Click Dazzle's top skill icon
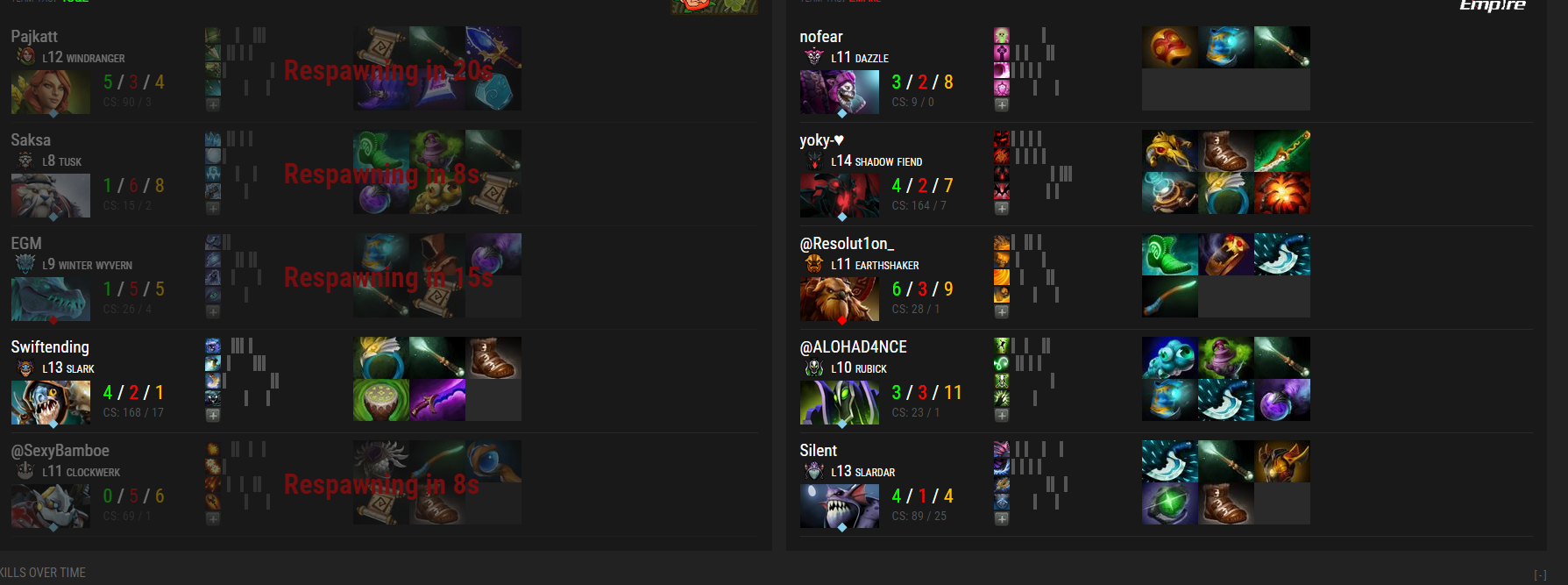Screen dimensions: 1568x585 click(x=1002, y=35)
